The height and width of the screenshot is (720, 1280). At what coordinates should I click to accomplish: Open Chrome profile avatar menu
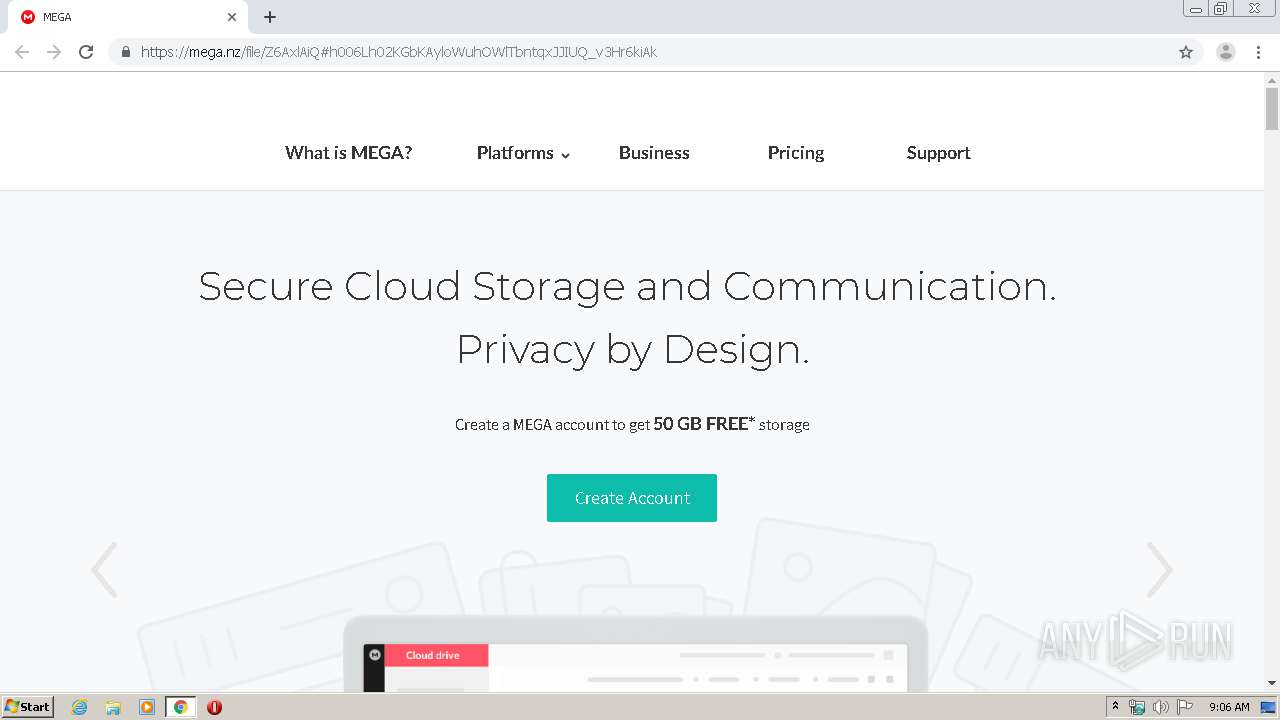pyautogui.click(x=1226, y=52)
